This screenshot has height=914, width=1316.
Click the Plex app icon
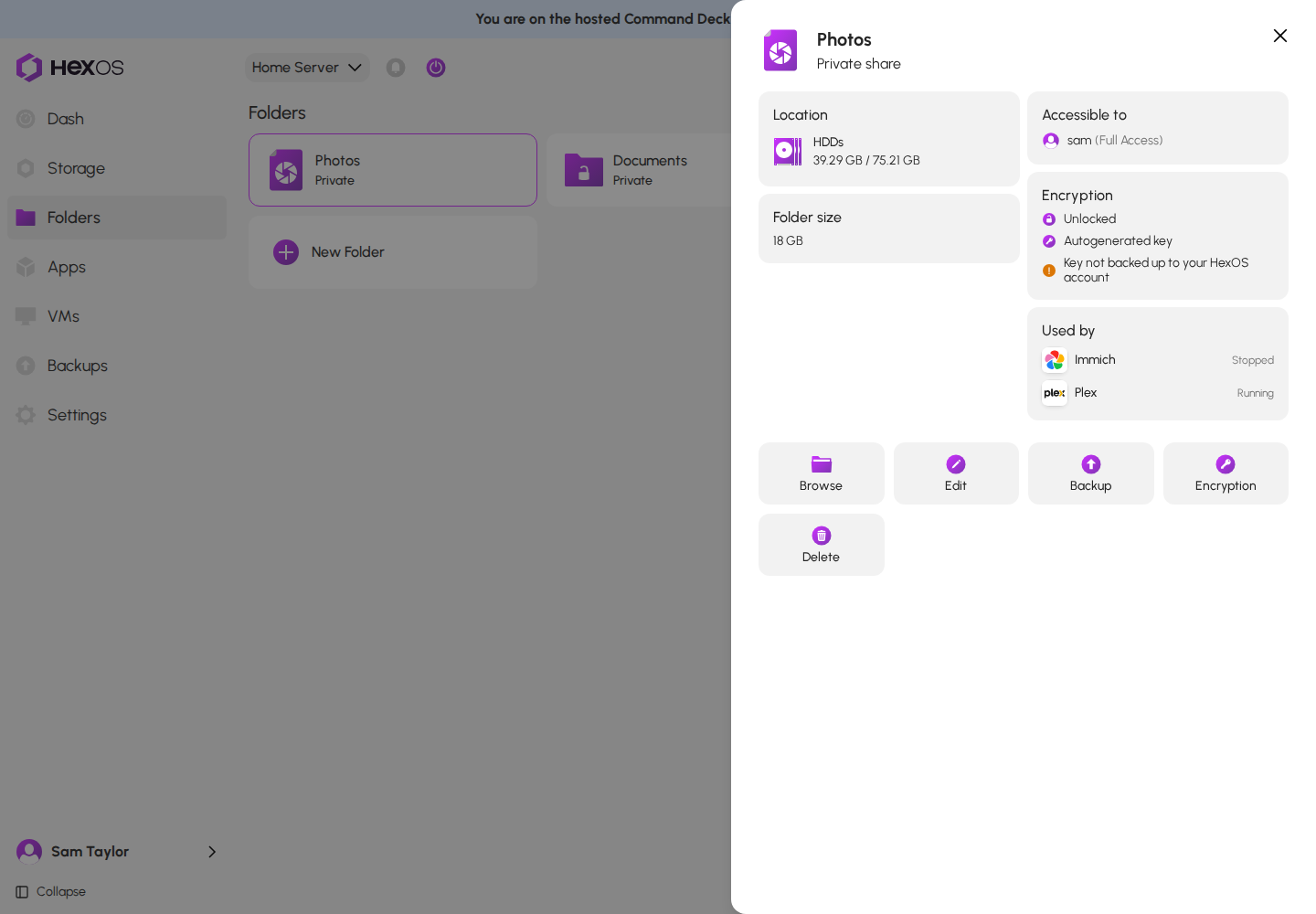point(1055,393)
